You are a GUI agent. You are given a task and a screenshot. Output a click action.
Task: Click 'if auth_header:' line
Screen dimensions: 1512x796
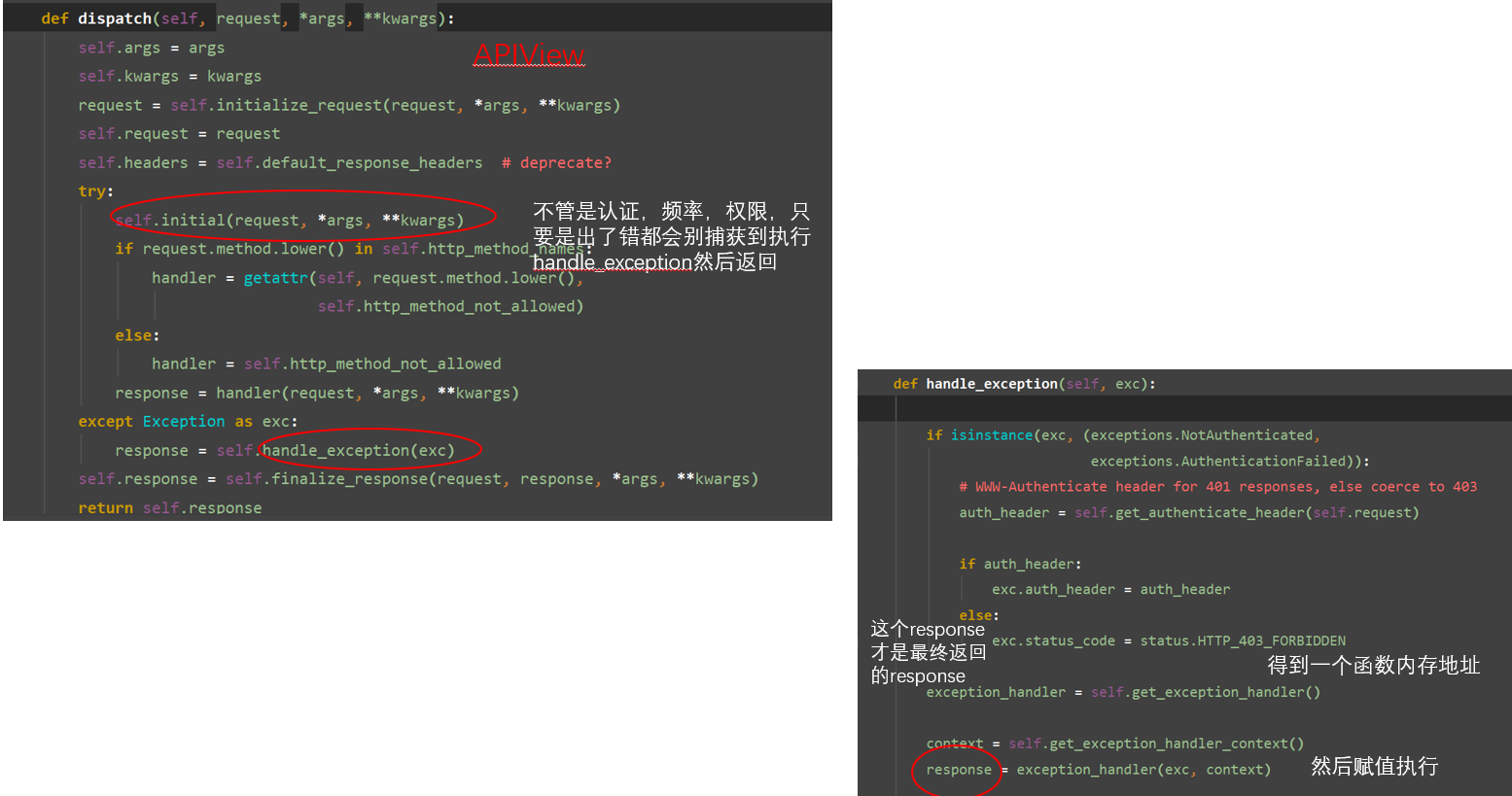pos(1020,564)
